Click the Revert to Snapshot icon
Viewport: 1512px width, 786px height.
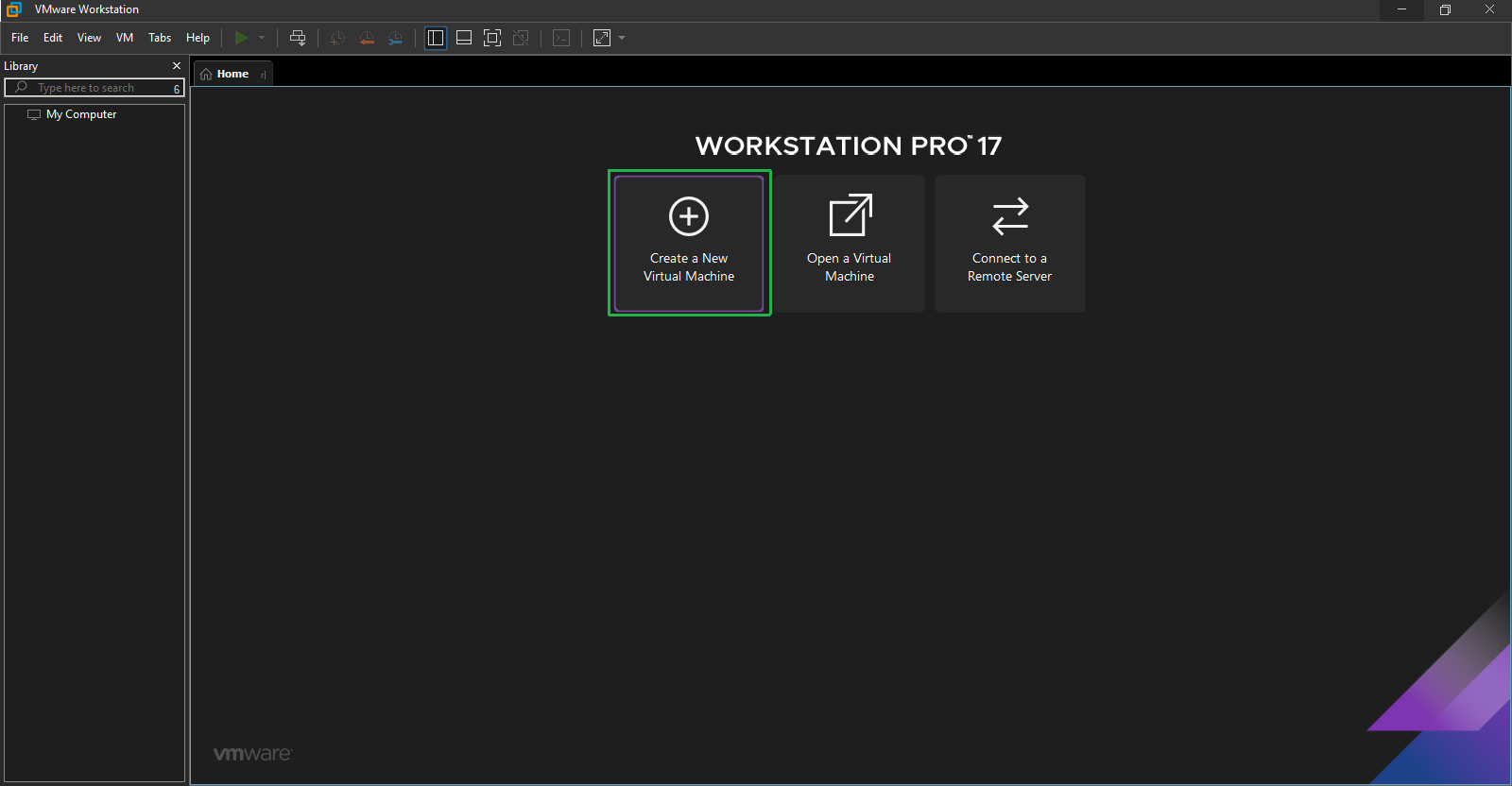pos(367,38)
